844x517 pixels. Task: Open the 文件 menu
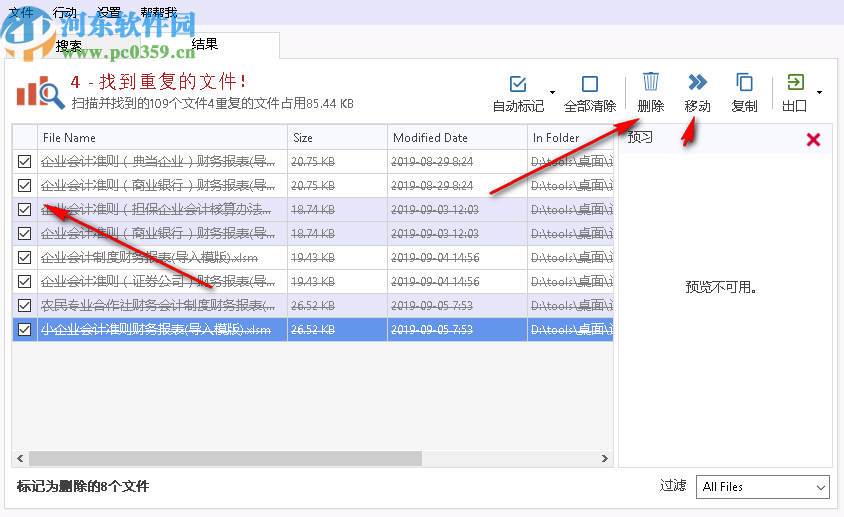22,12
